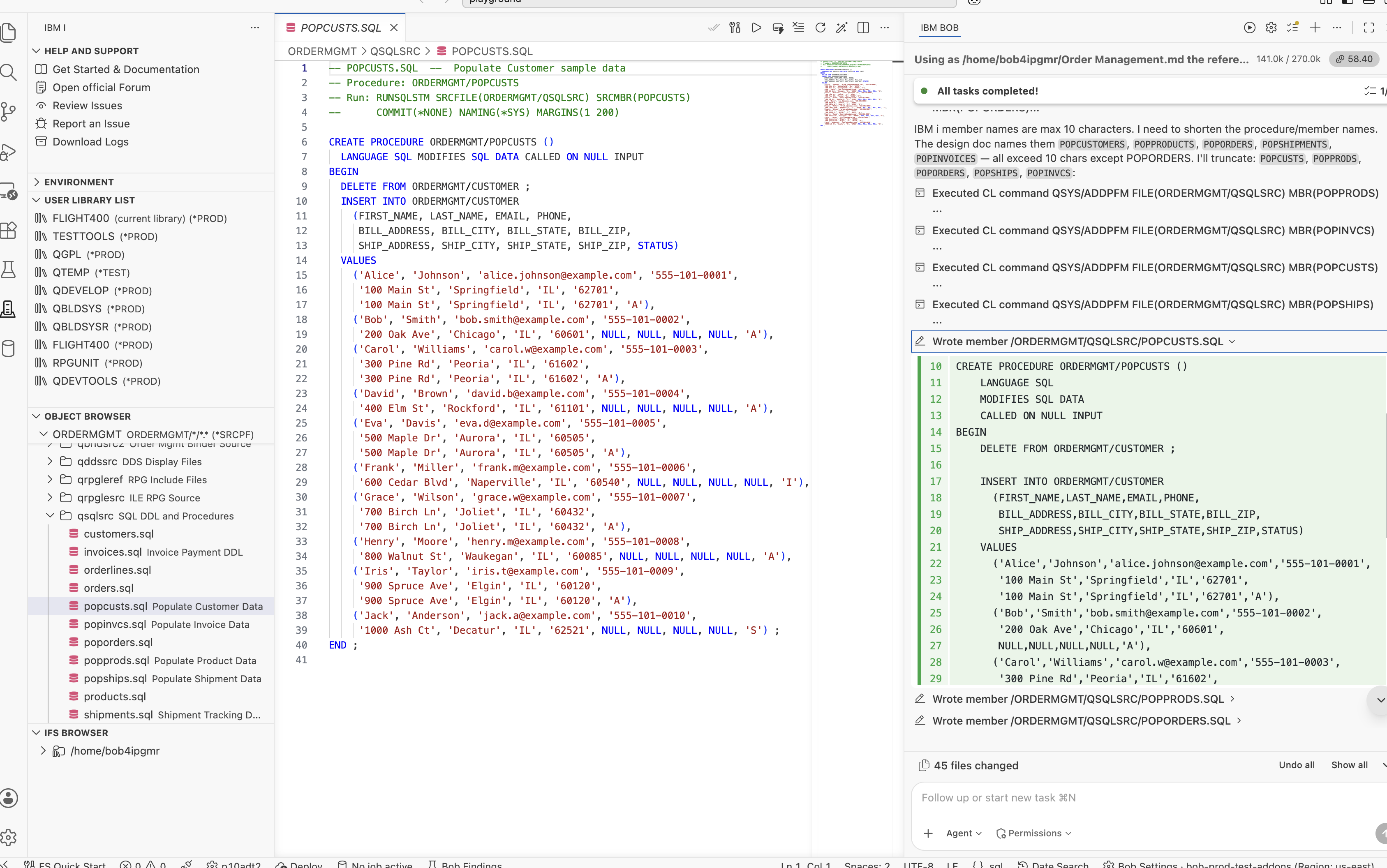1387x868 pixels.
Task: Open editor More Actions ellipsis menu
Action: coord(885,28)
